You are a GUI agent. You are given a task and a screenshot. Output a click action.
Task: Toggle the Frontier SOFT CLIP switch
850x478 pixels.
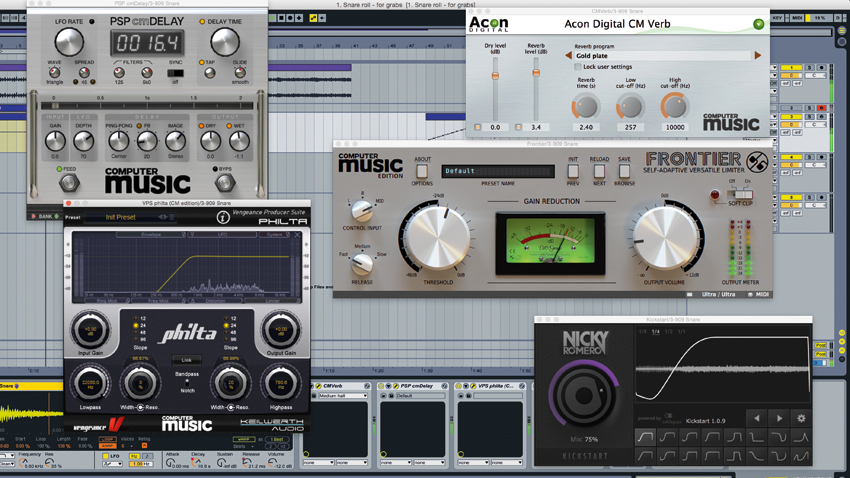coord(740,194)
